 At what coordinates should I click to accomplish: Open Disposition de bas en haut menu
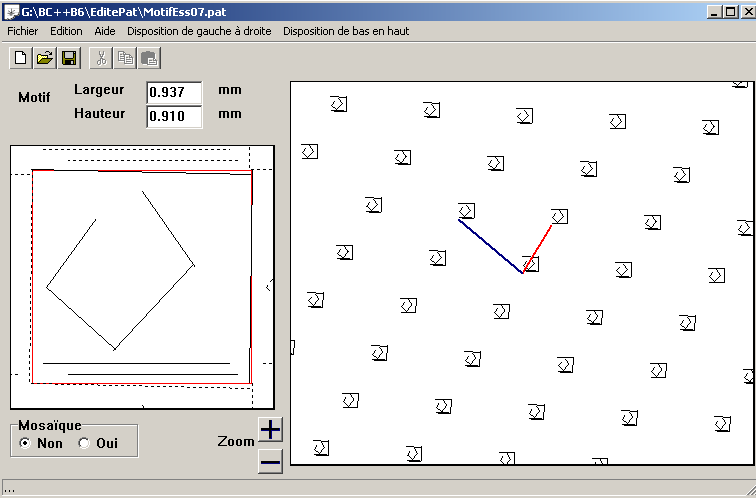(x=346, y=31)
